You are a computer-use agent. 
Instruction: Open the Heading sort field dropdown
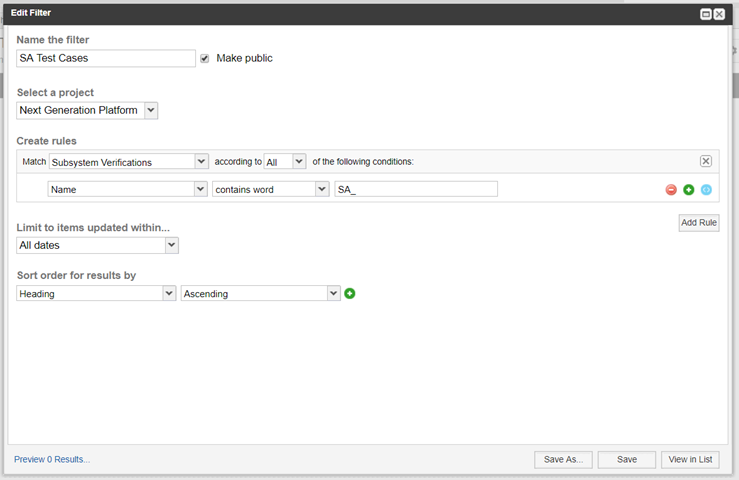click(x=96, y=293)
